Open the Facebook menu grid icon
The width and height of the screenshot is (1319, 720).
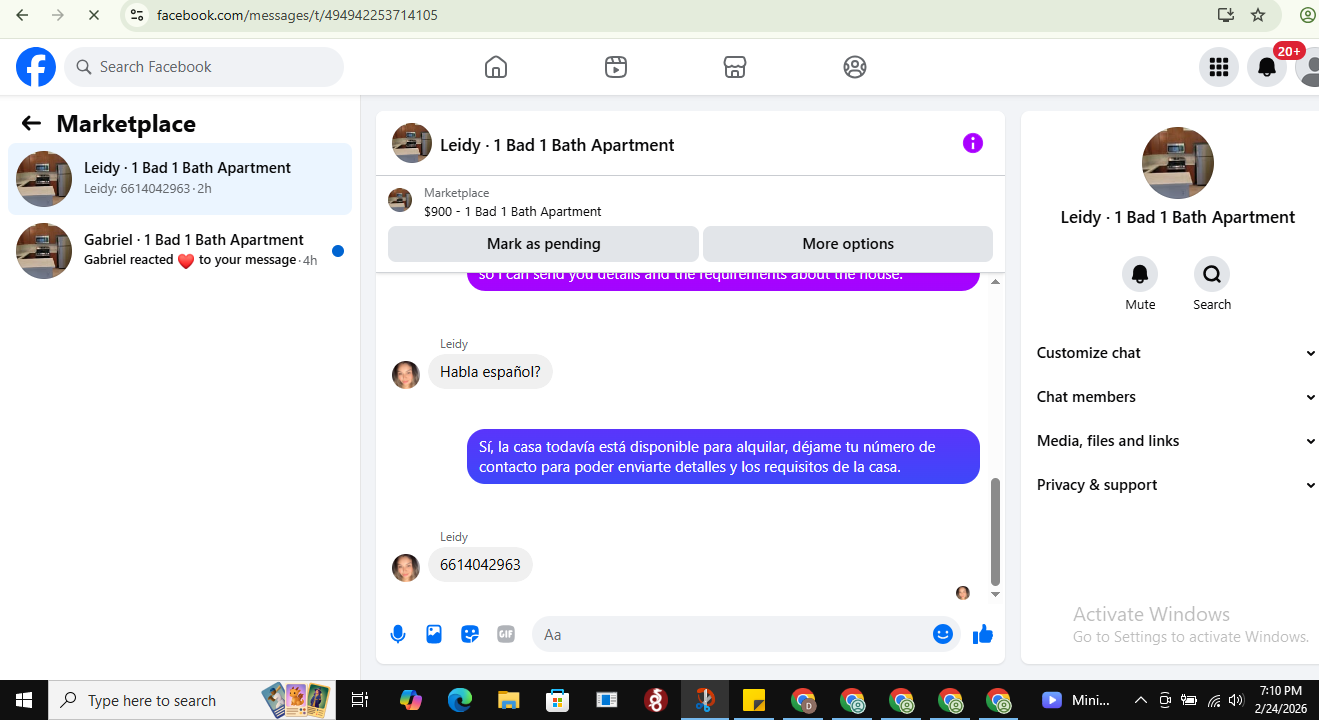(x=1218, y=67)
